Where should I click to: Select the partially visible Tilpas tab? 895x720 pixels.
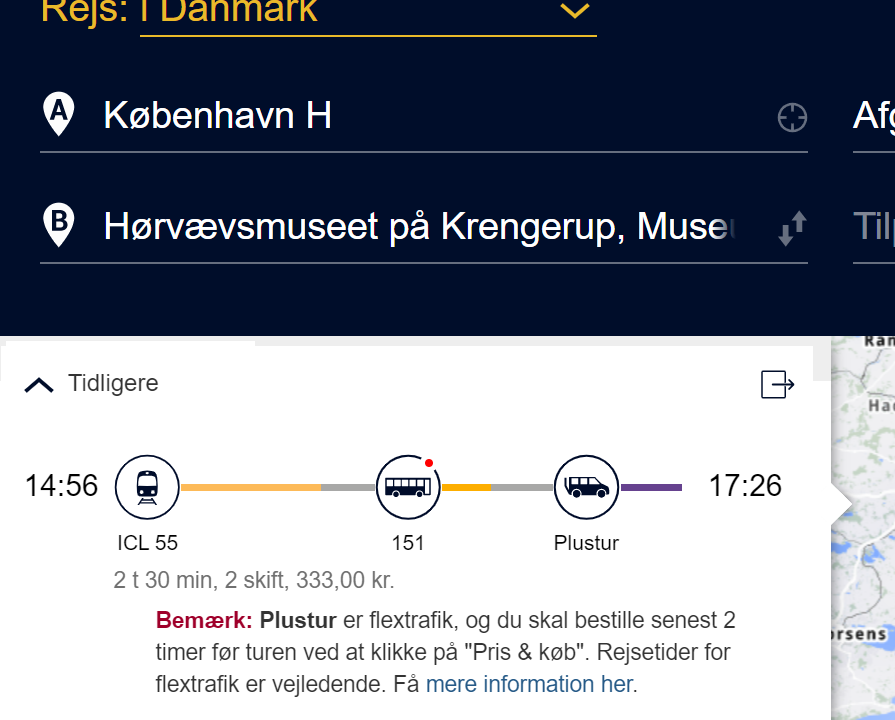coord(874,227)
